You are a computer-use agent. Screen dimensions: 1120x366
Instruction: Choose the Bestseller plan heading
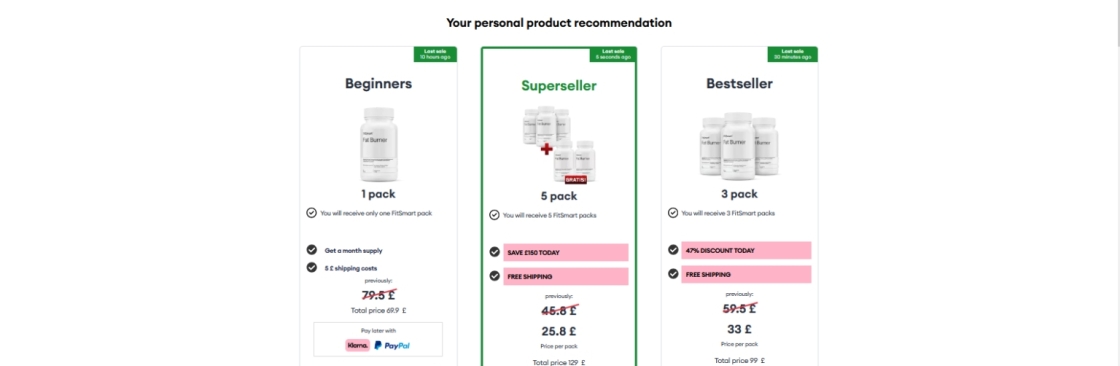739,84
